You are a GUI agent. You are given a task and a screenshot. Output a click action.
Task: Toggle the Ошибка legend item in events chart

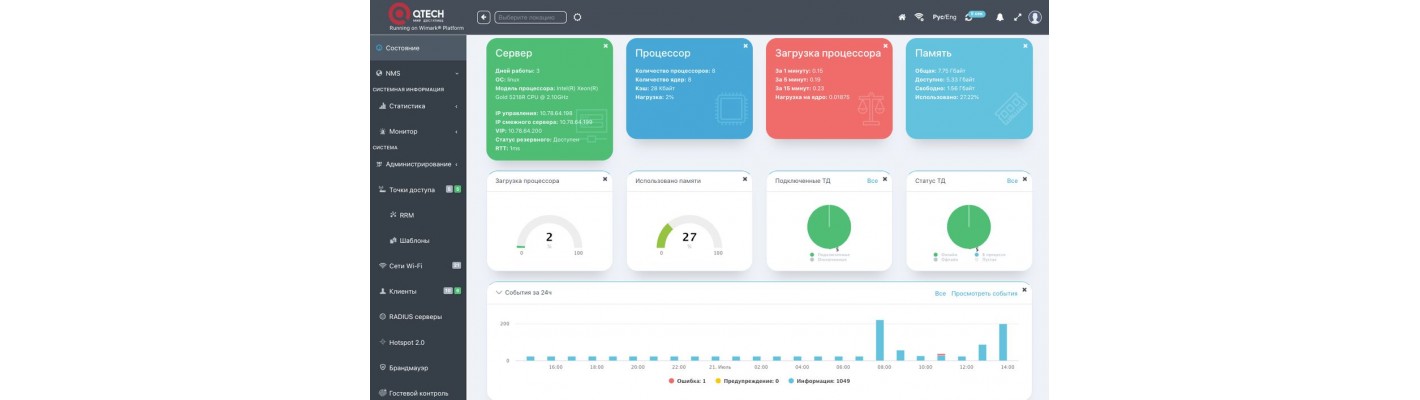[687, 380]
